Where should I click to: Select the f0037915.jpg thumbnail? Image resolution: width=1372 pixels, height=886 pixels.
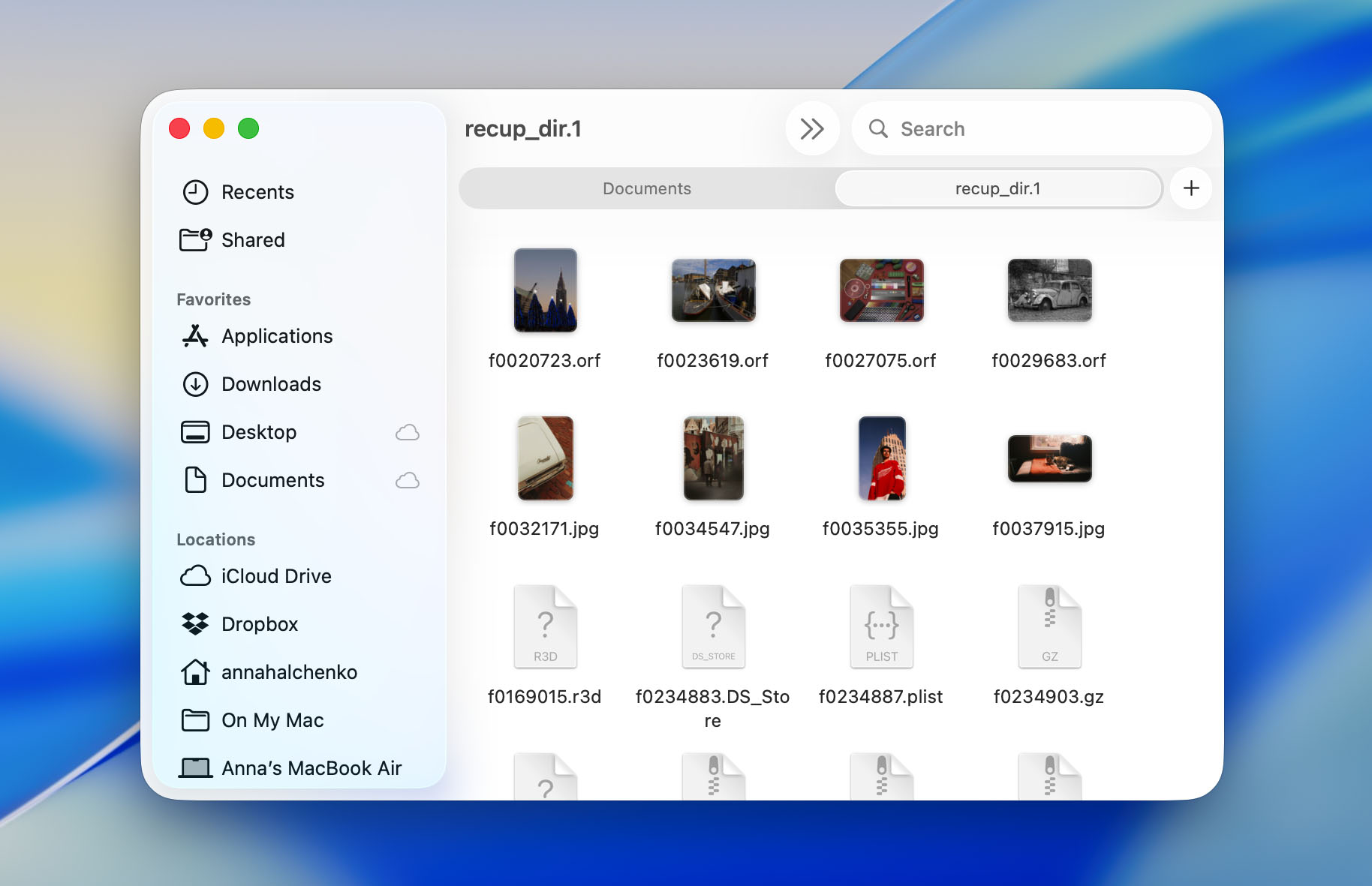coord(1050,458)
